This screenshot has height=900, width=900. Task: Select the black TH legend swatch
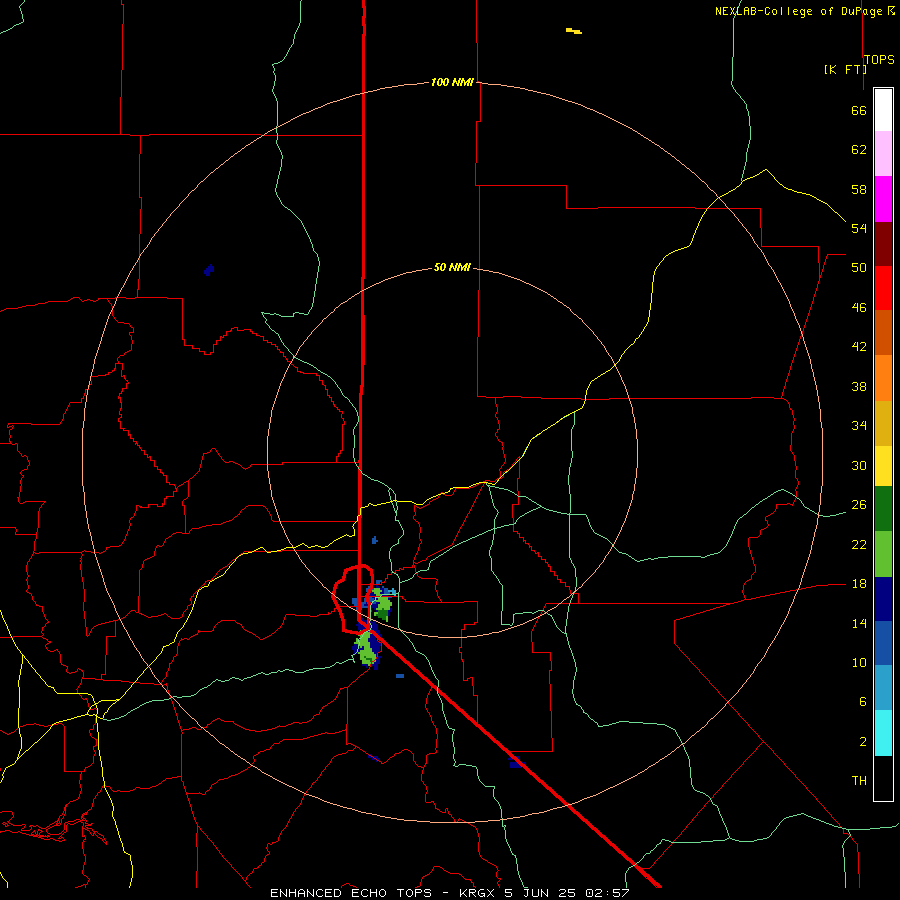point(883,778)
